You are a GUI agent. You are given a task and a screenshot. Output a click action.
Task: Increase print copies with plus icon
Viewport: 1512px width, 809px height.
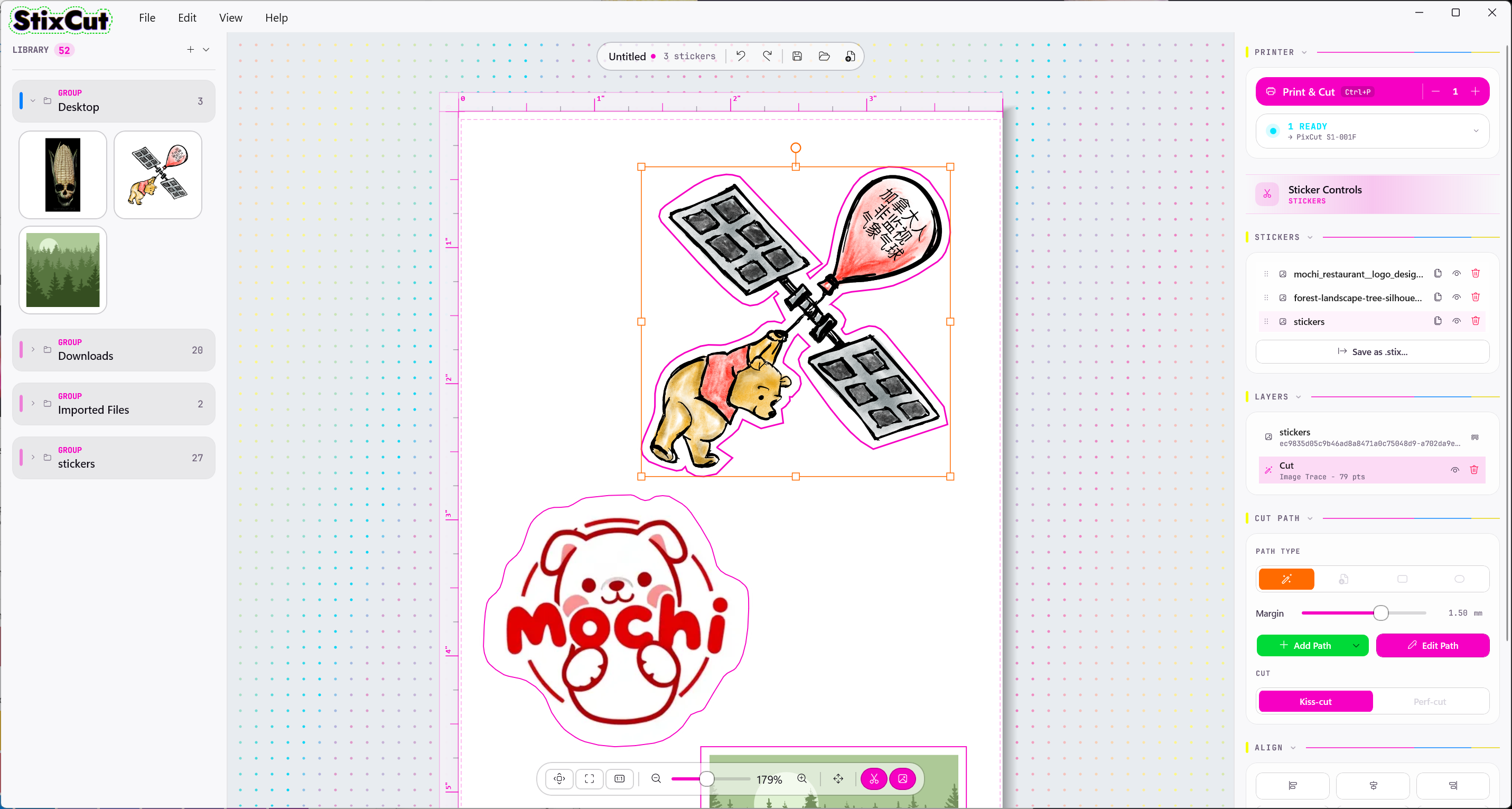(1475, 91)
